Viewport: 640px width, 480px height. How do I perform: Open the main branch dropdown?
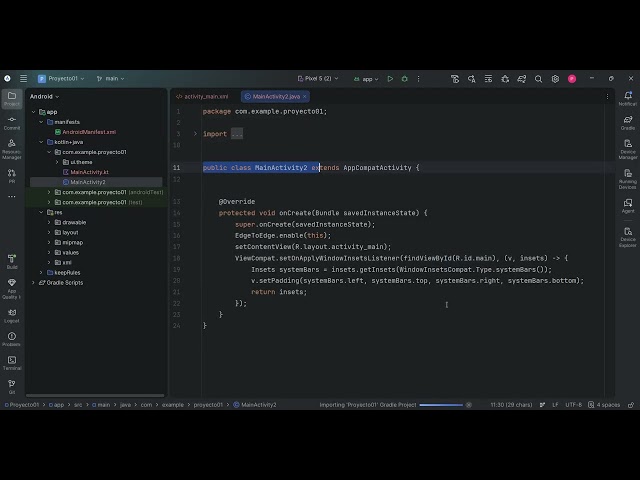click(x=110, y=78)
